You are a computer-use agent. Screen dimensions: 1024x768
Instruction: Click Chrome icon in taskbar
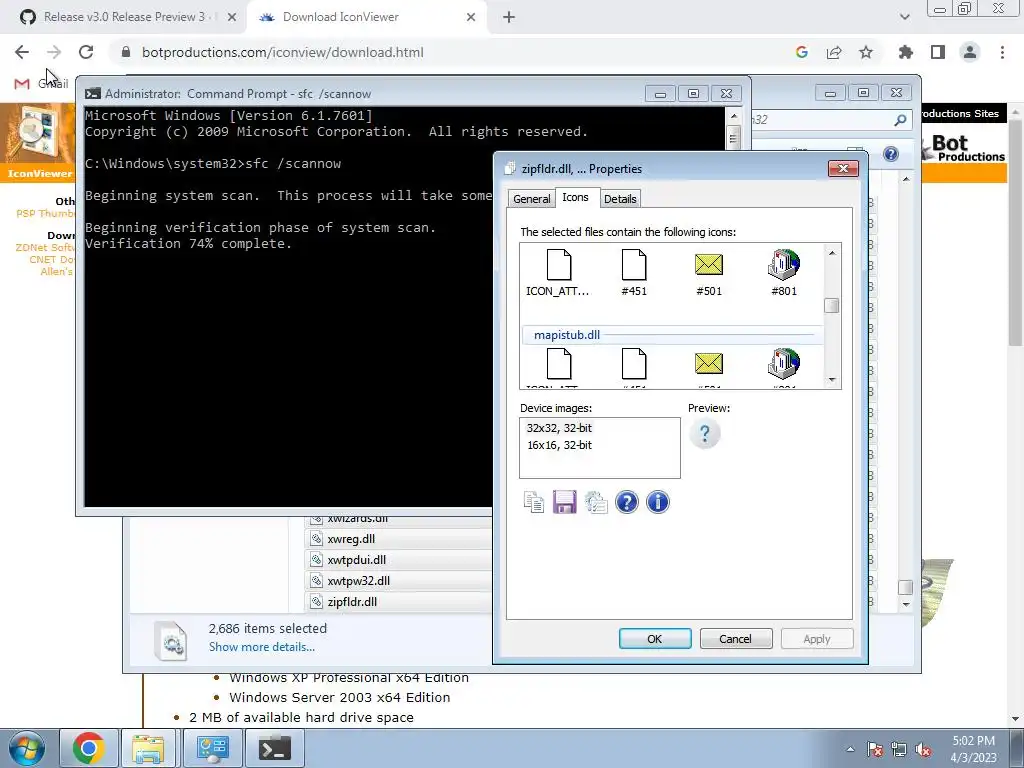click(89, 748)
